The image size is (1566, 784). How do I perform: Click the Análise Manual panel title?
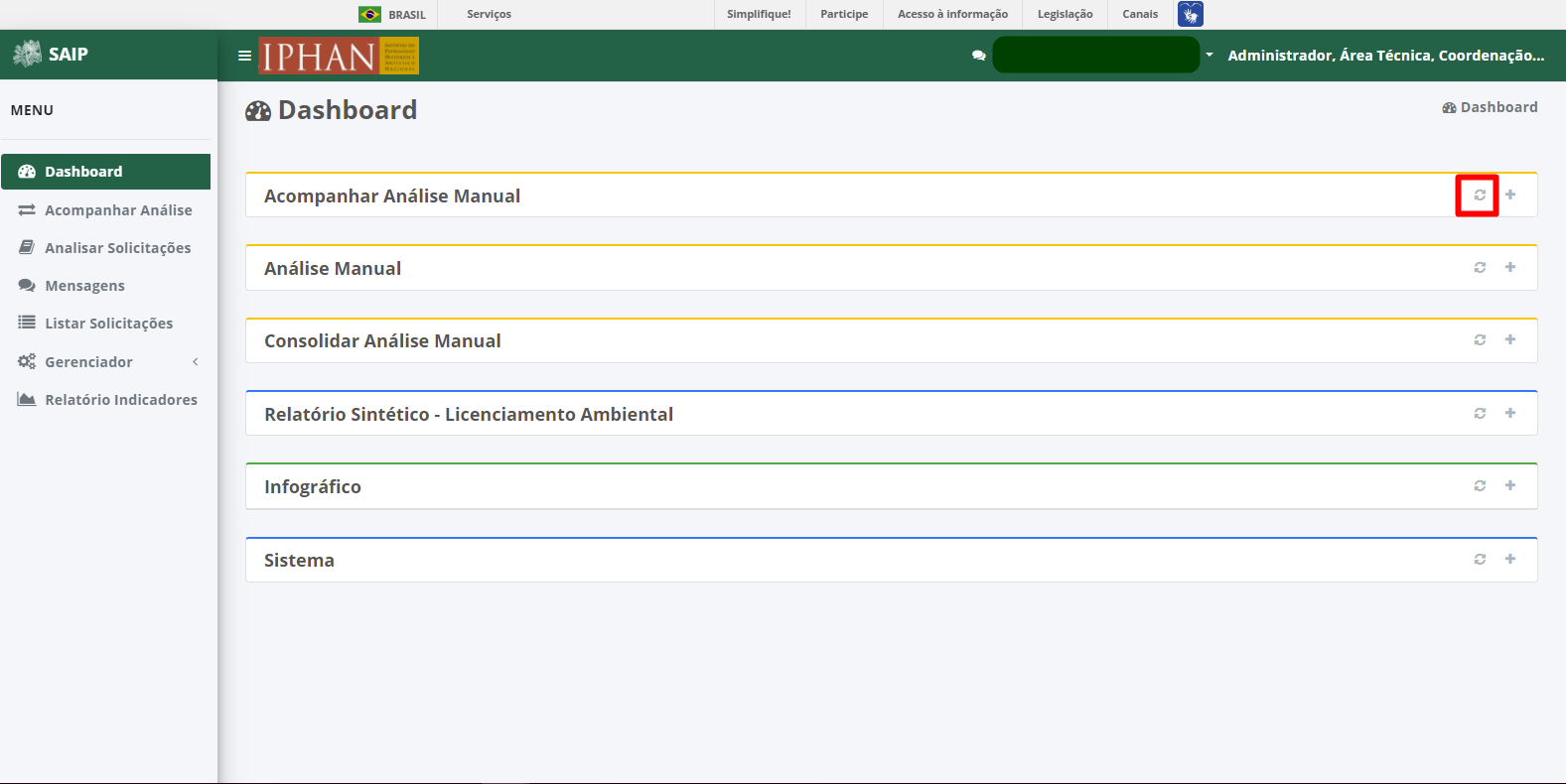(333, 268)
